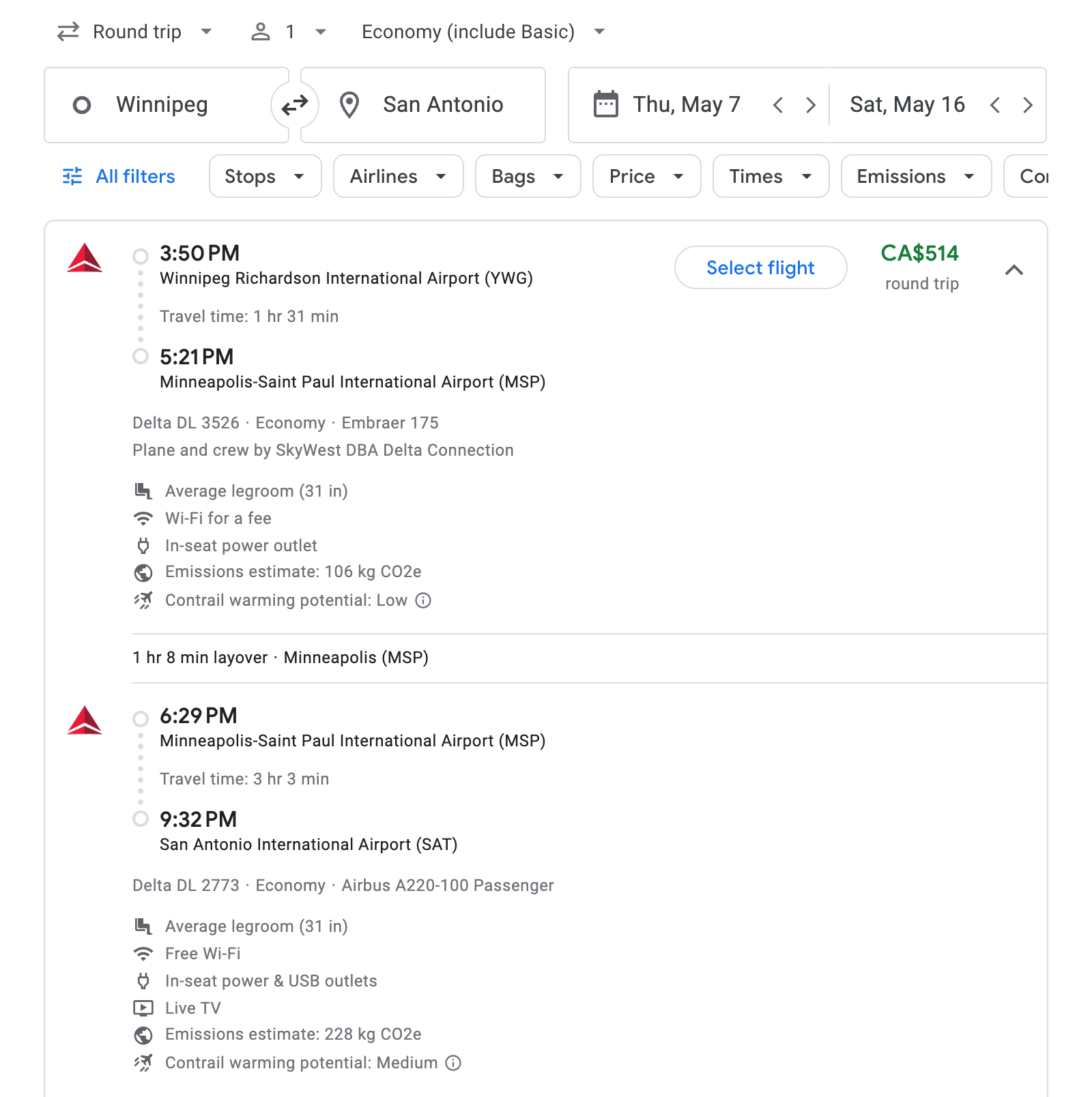Screen dimensions: 1092x1097
Task: Open the Airlines filter dropdown
Action: (398, 176)
